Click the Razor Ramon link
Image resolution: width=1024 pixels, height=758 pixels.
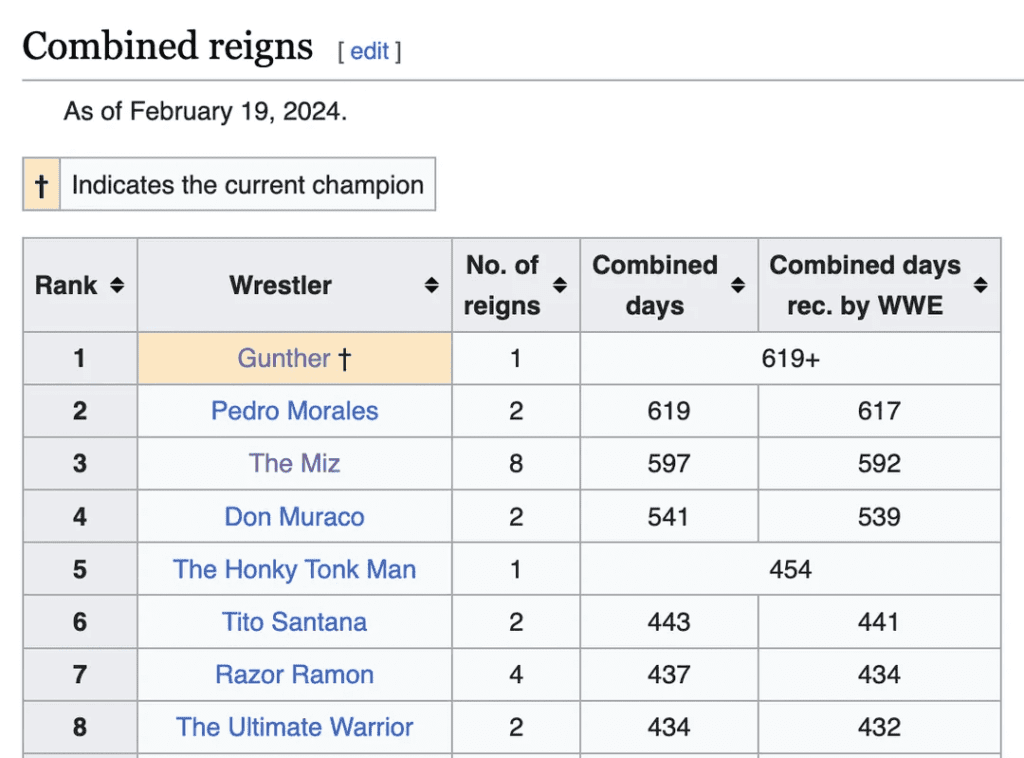pos(294,675)
